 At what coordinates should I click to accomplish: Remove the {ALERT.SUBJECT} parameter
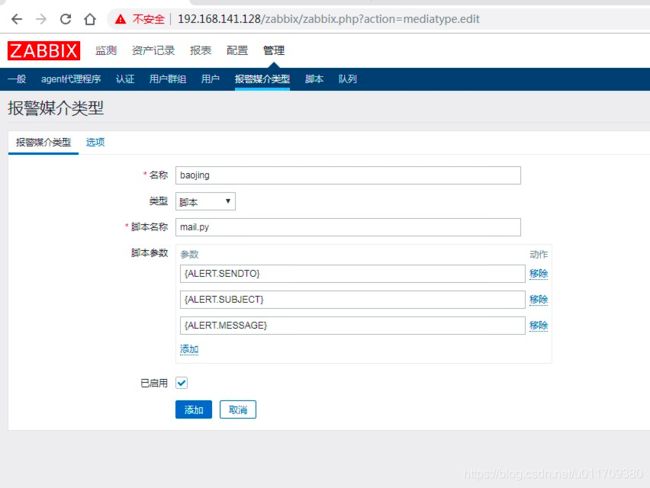[538, 299]
